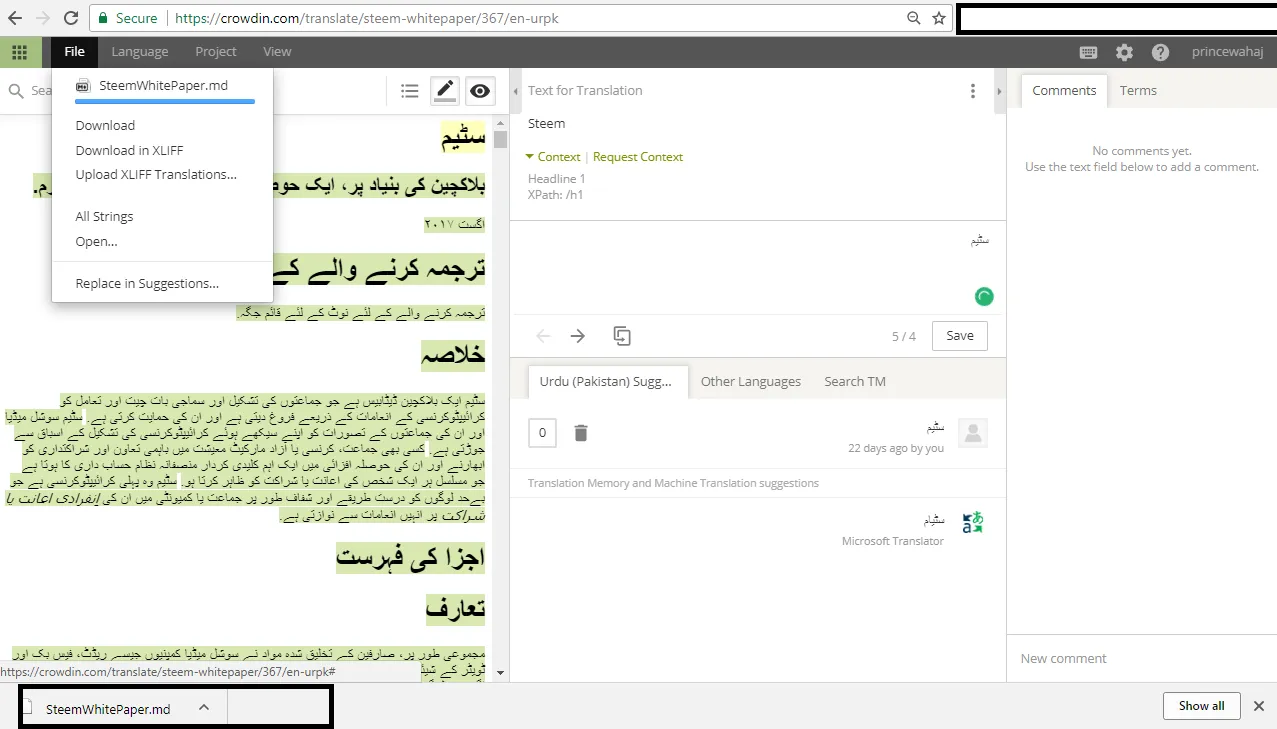Click the browser back arrow
The height and width of the screenshot is (729, 1277).
(14, 18)
